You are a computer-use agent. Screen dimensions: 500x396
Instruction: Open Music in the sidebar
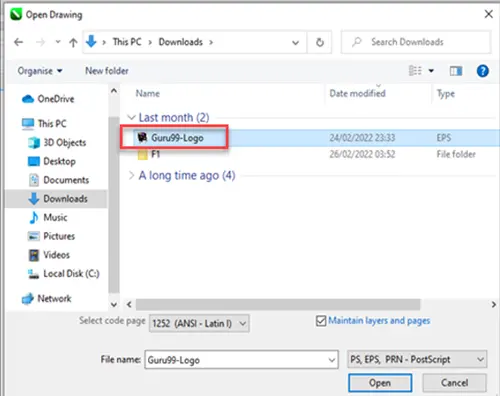click(48, 217)
